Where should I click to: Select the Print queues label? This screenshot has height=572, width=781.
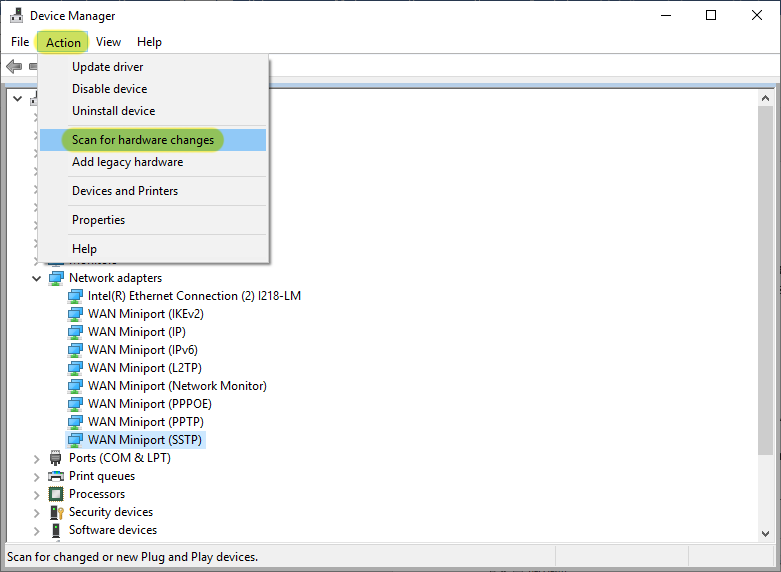point(102,476)
